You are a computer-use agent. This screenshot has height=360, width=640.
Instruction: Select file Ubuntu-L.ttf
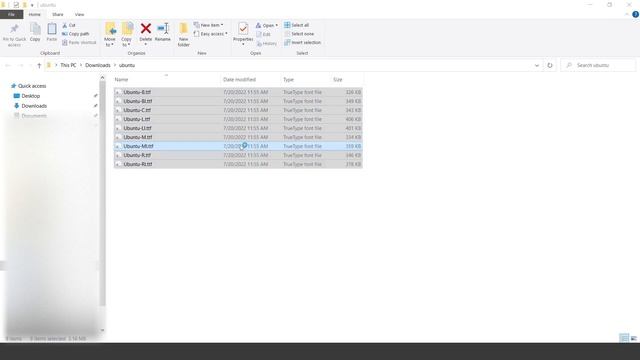coord(238,119)
